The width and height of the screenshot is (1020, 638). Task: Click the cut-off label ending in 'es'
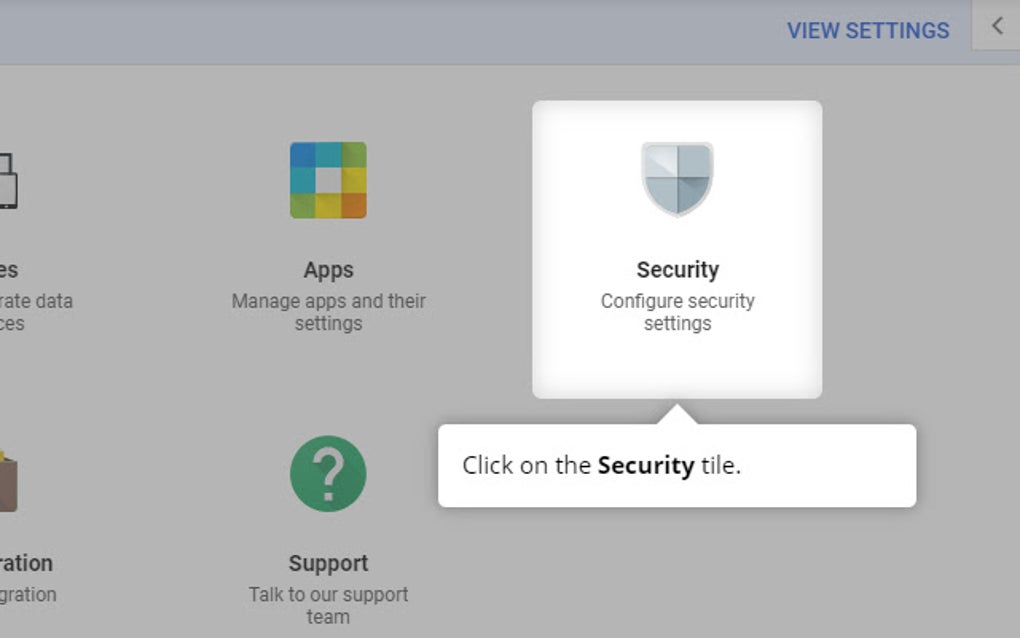[9, 270]
